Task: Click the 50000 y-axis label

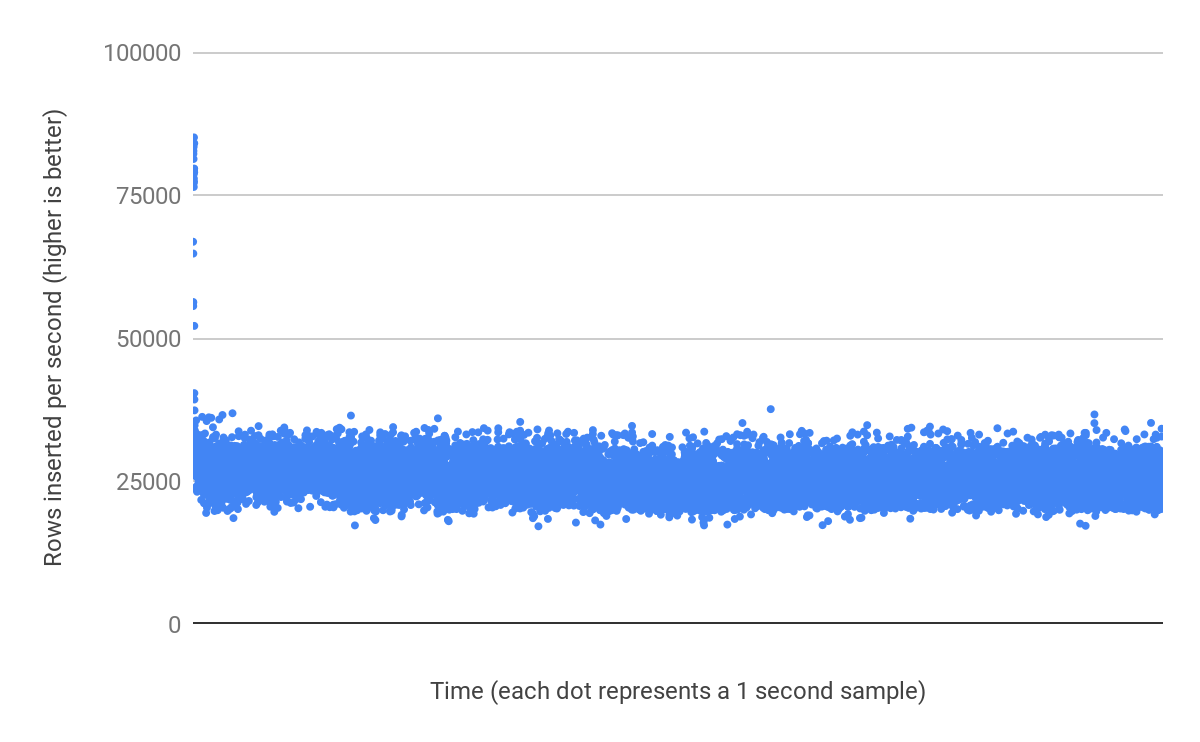Action: pyautogui.click(x=148, y=339)
